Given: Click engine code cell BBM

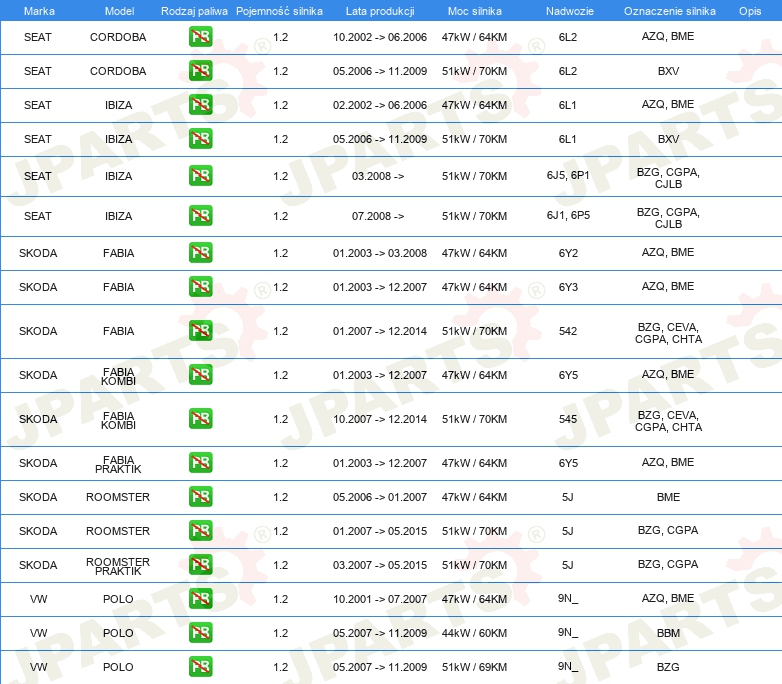Looking at the screenshot, I should click(x=668, y=633).
